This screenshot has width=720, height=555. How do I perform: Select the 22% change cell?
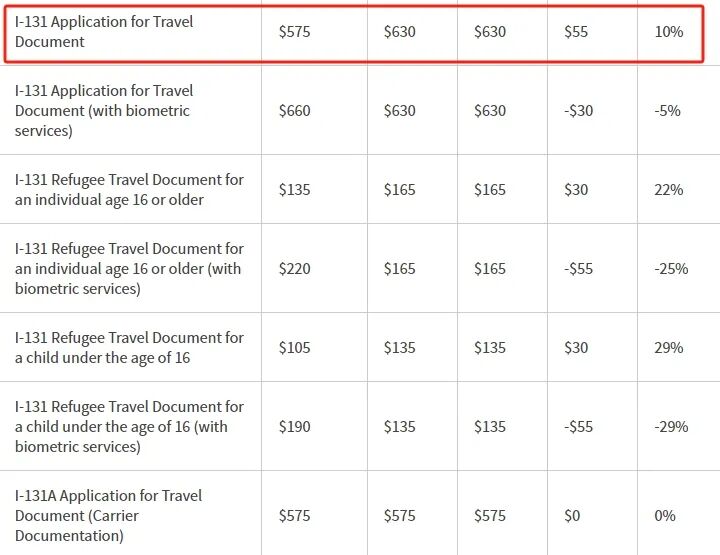669,190
